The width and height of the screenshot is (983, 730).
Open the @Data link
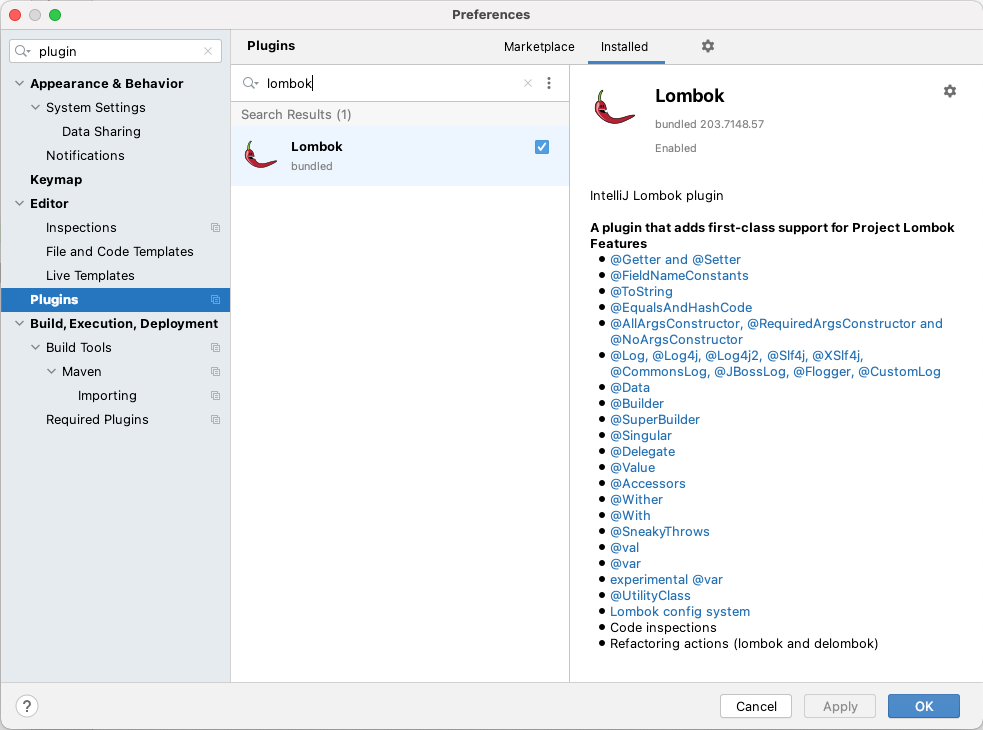pyautogui.click(x=630, y=388)
